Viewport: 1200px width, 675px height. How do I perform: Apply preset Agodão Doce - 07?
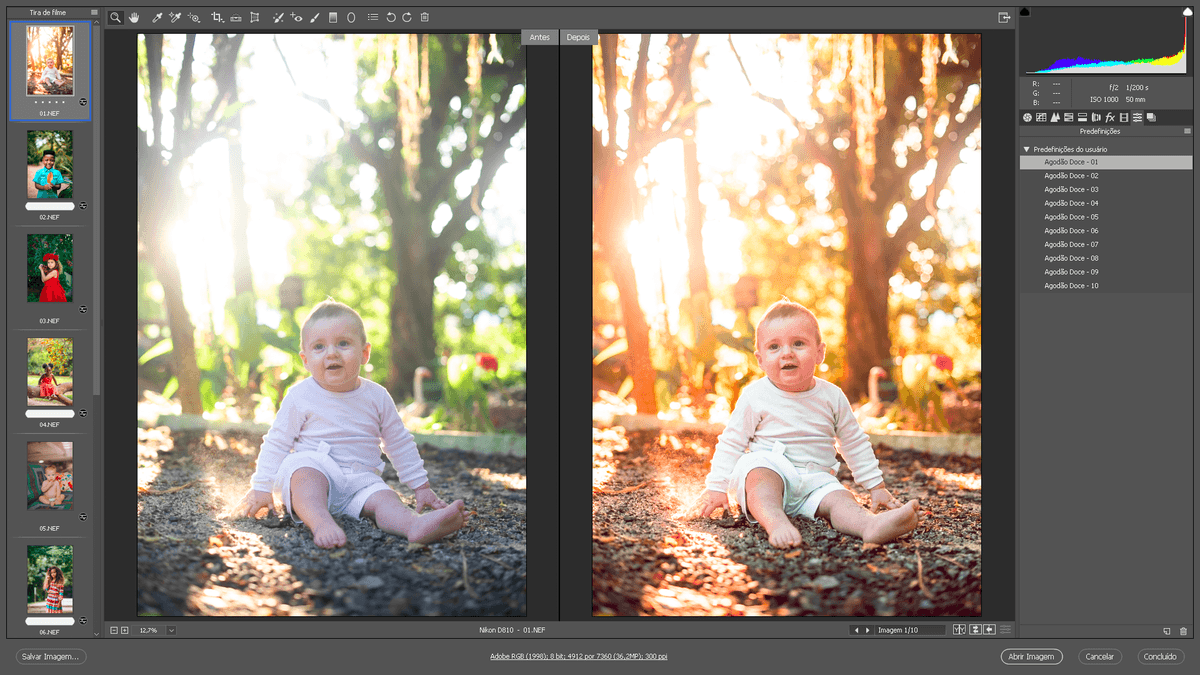coord(1106,244)
